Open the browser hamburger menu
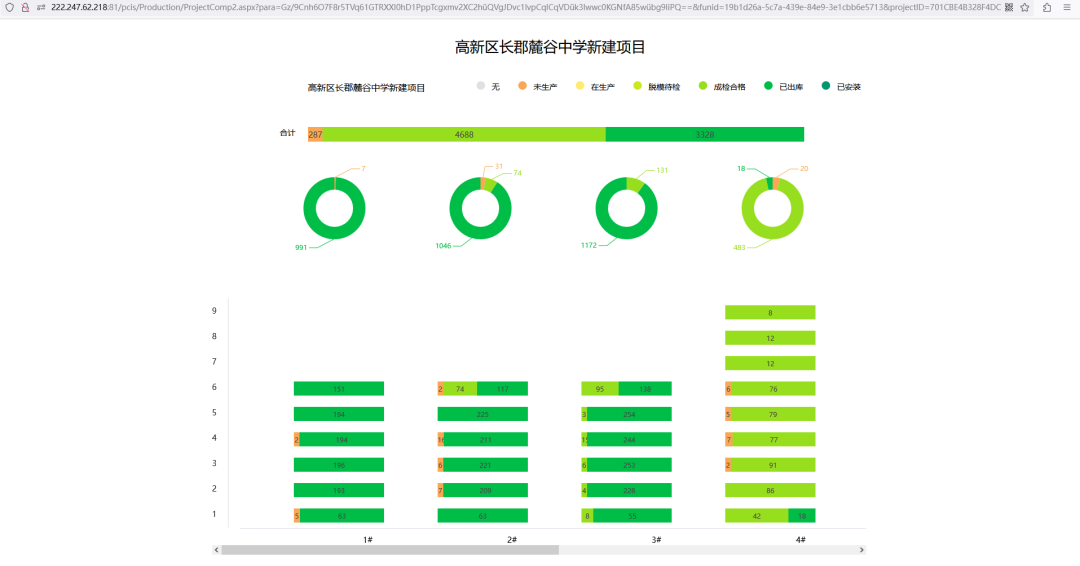 (x=1067, y=7)
